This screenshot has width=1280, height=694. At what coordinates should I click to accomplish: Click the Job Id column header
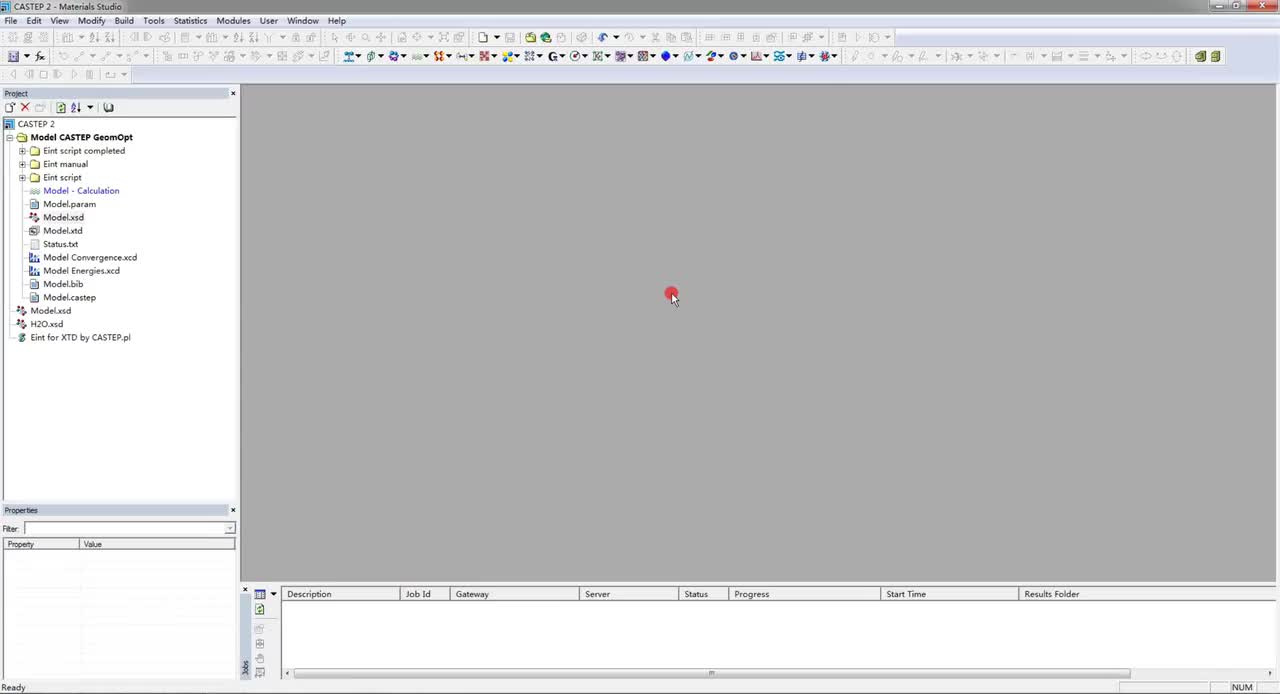pyautogui.click(x=425, y=594)
